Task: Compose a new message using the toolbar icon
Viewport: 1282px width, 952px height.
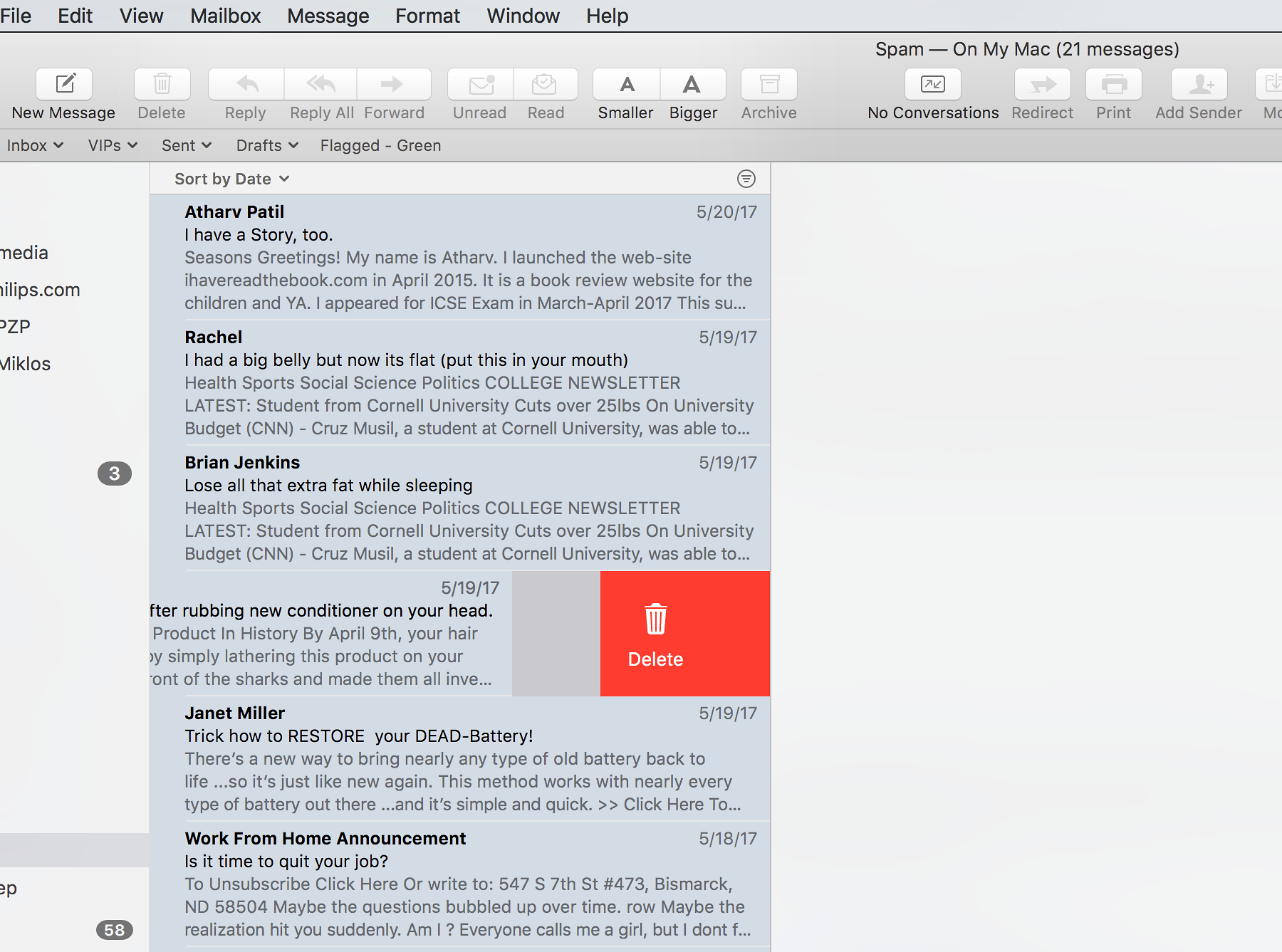Action: tap(64, 85)
